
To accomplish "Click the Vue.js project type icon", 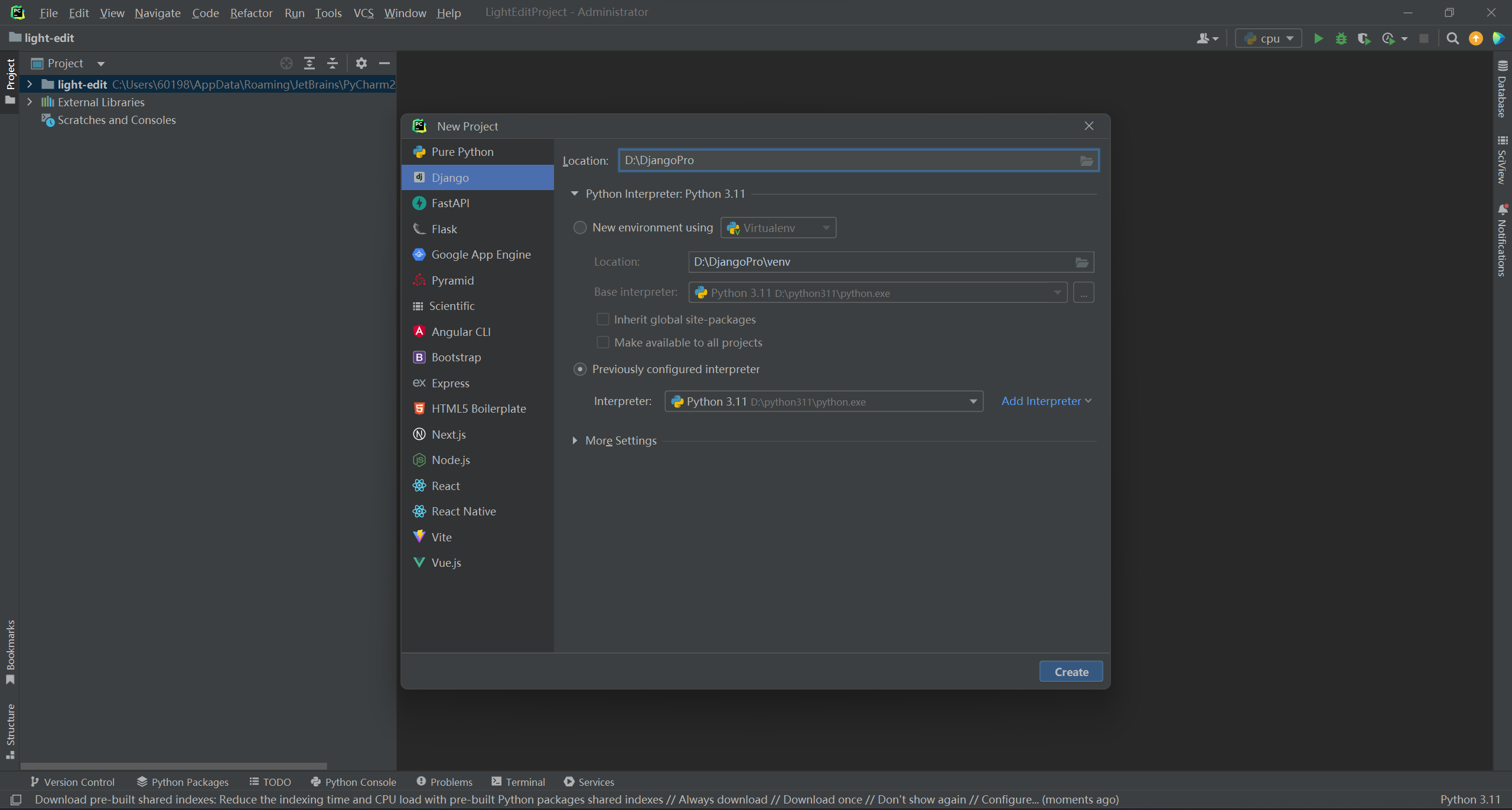I will click(419, 562).
